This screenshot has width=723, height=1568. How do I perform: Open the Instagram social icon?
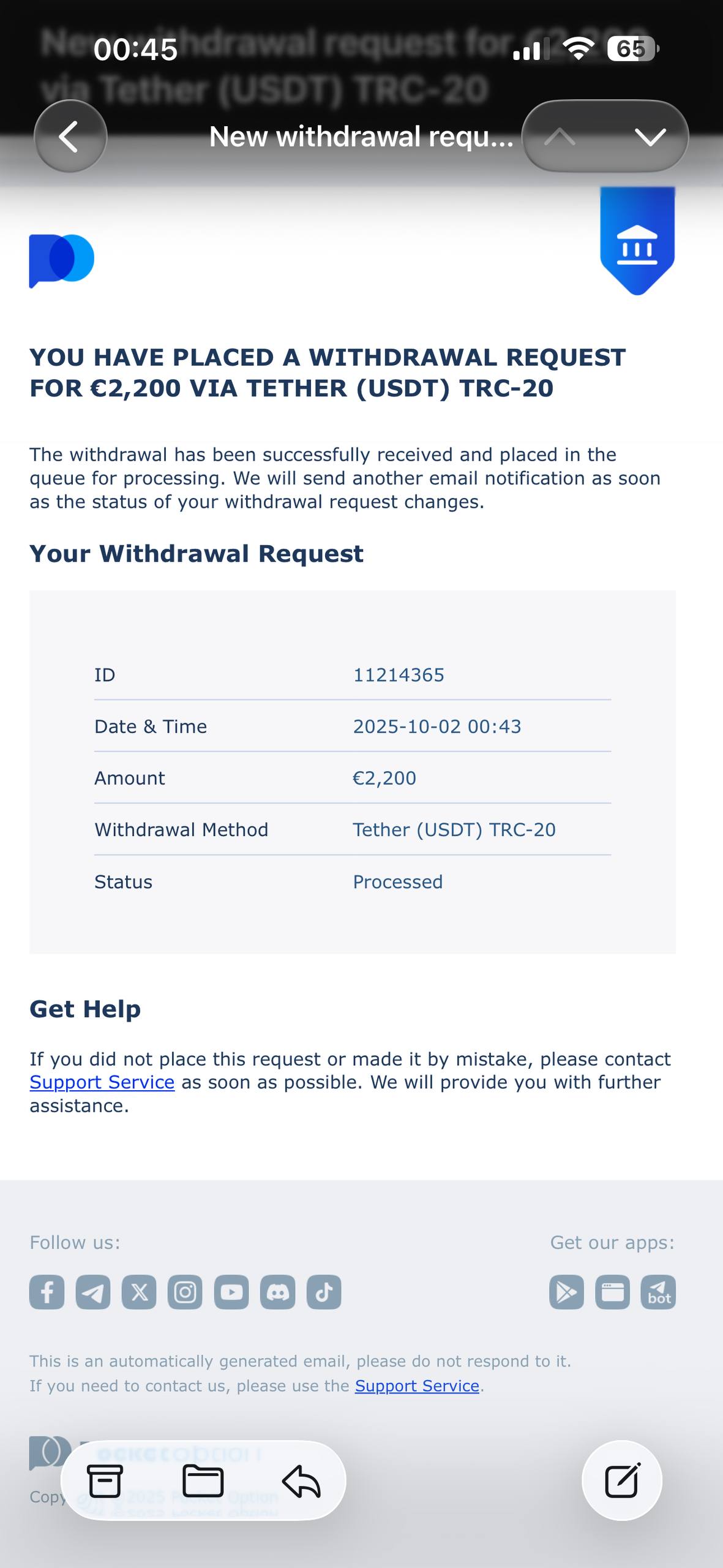pos(185,1292)
